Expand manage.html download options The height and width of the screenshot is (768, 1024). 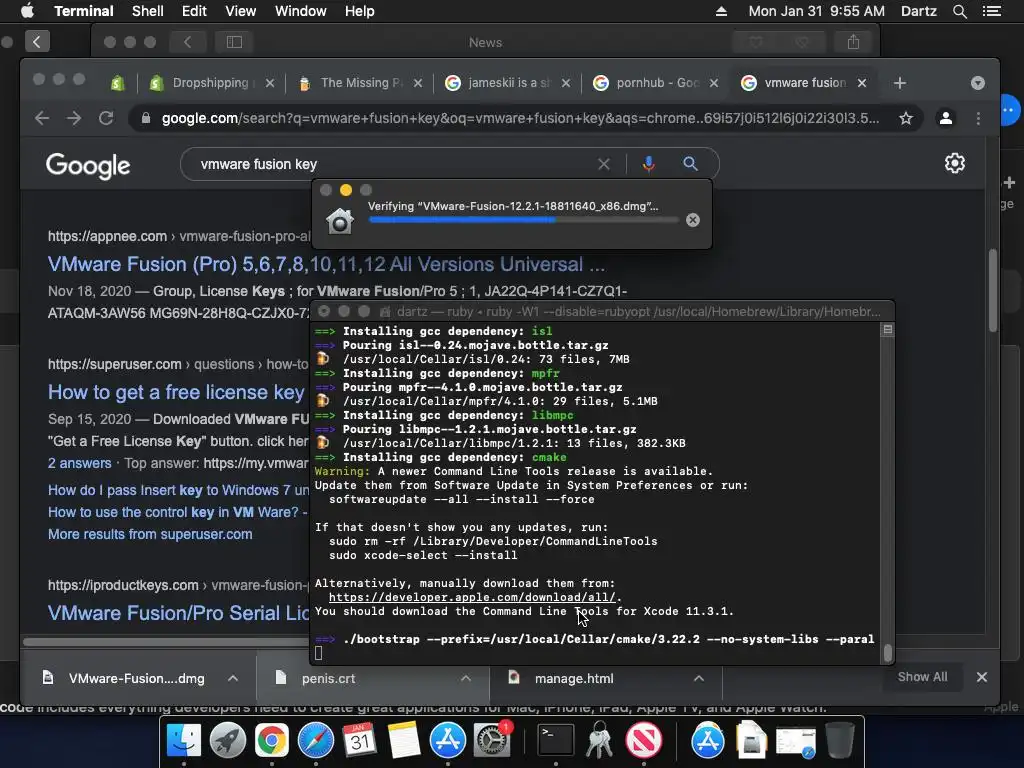[699, 679]
